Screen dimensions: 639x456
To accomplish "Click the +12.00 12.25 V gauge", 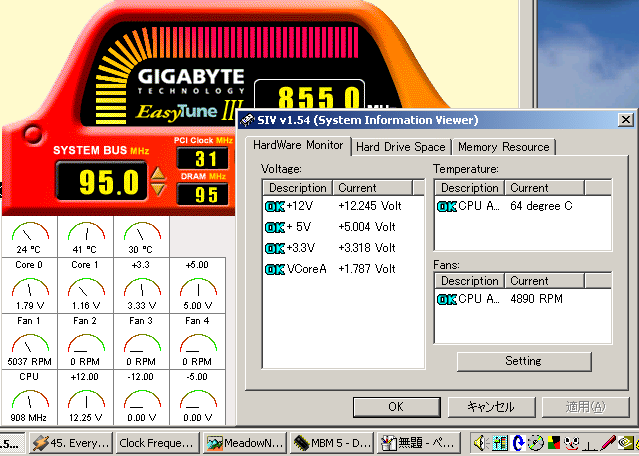I will click(86, 398).
